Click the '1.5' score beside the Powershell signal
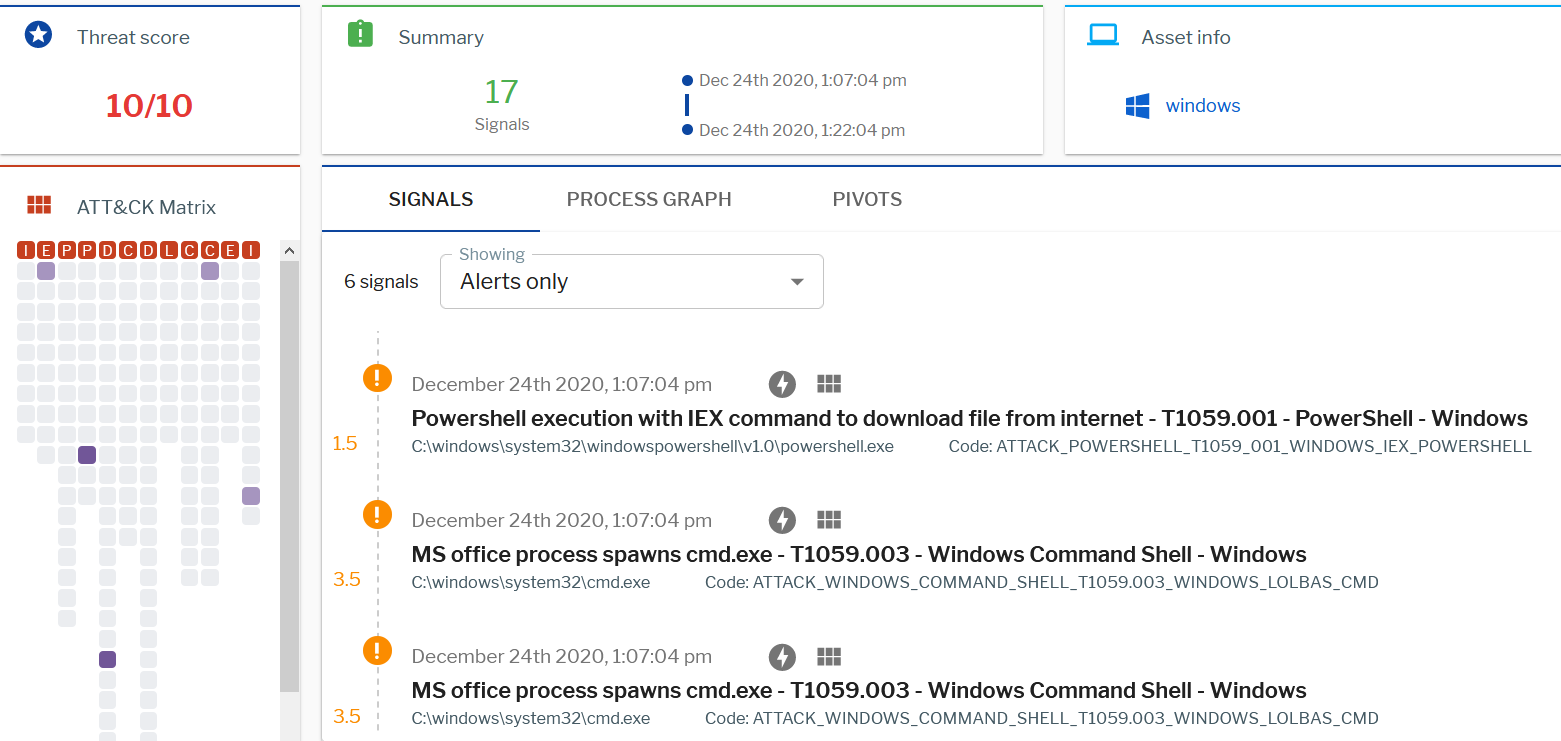Image resolution: width=1561 pixels, height=741 pixels. click(x=345, y=443)
